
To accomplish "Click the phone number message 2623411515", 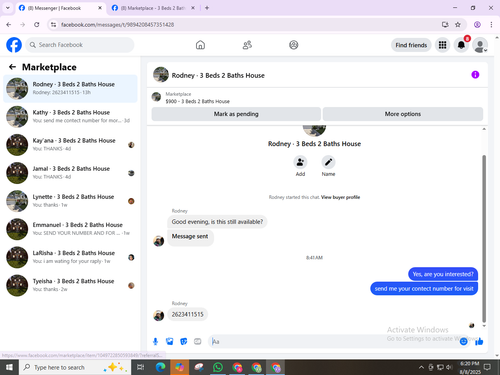I will pos(187,314).
